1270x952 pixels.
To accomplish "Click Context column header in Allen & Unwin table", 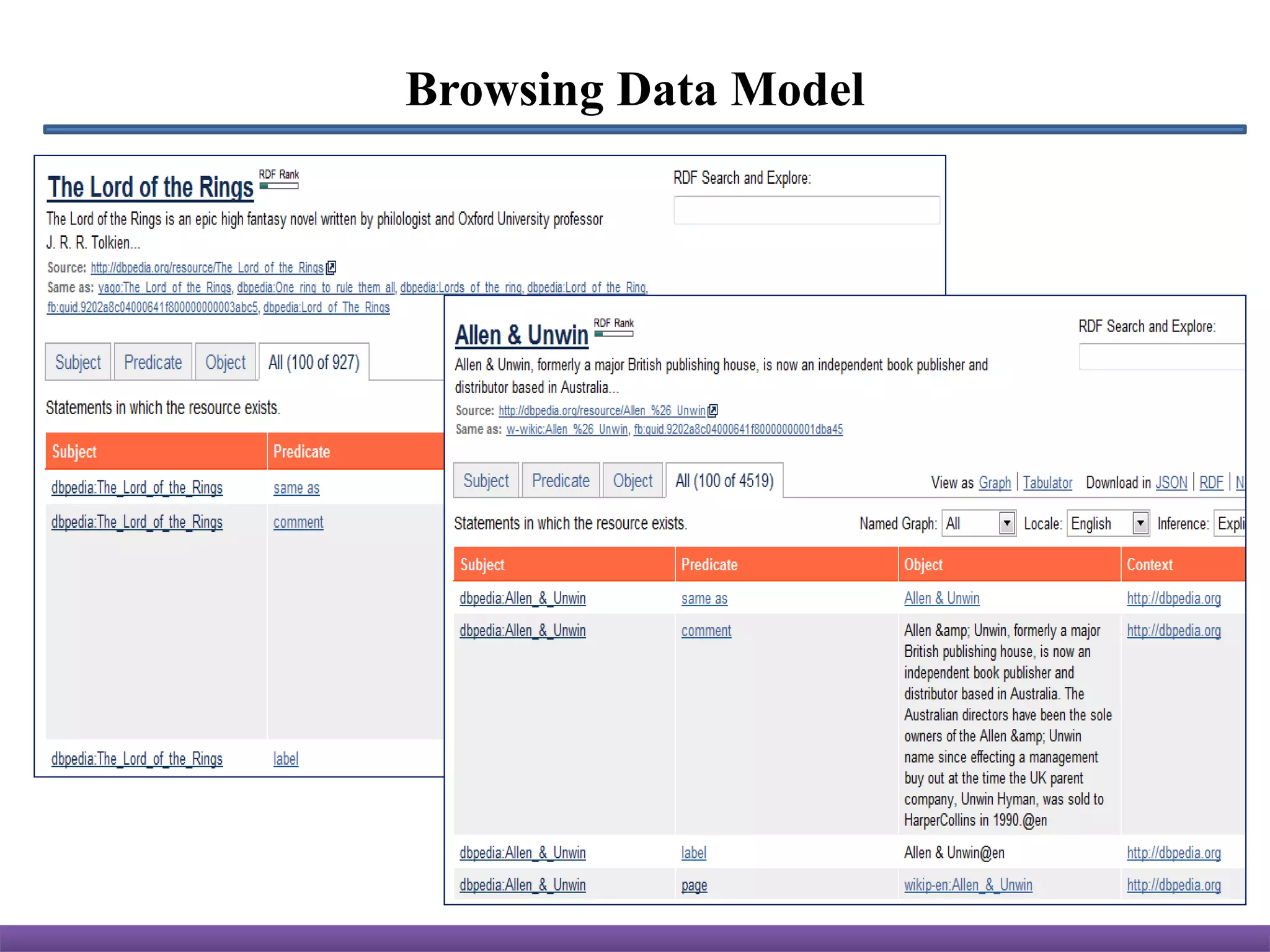I will [1183, 565].
